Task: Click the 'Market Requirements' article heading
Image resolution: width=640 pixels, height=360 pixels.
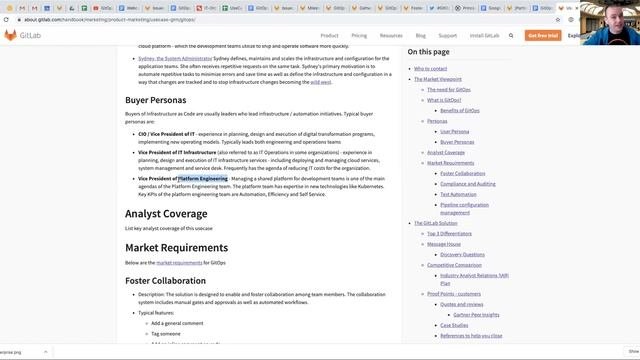Action: pyautogui.click(x=176, y=248)
